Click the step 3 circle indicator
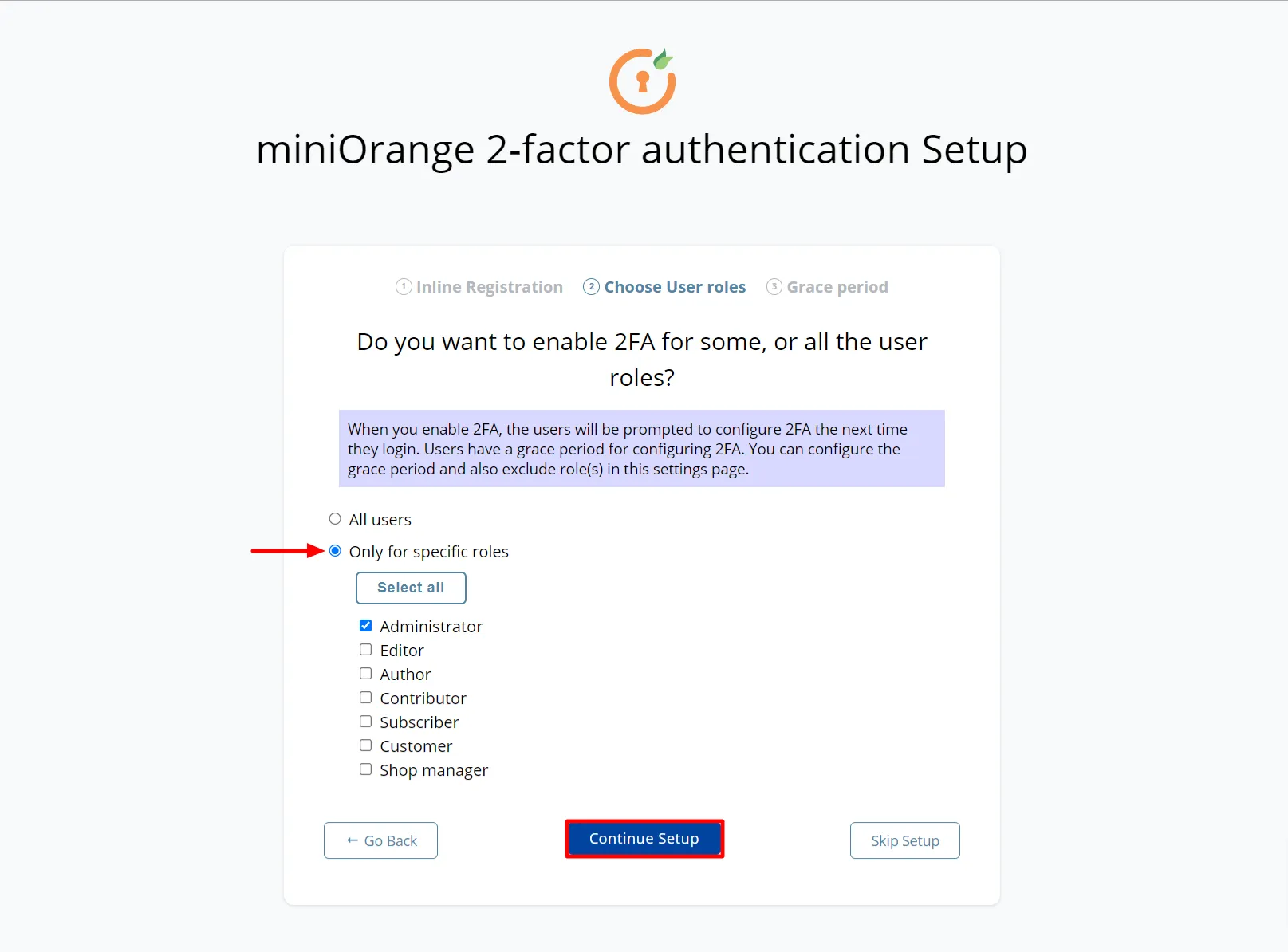 774,286
